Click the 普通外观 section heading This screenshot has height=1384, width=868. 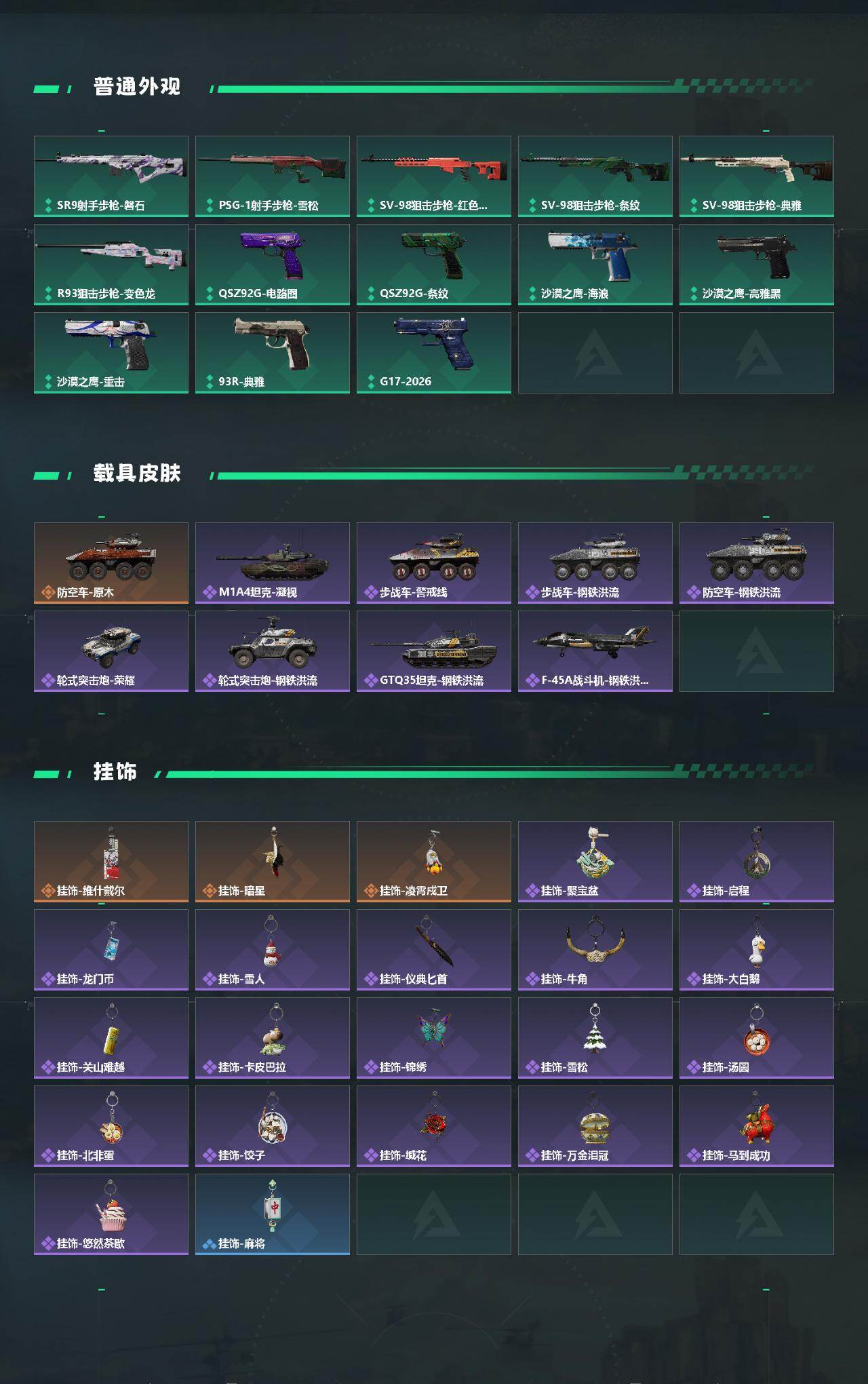[137, 87]
